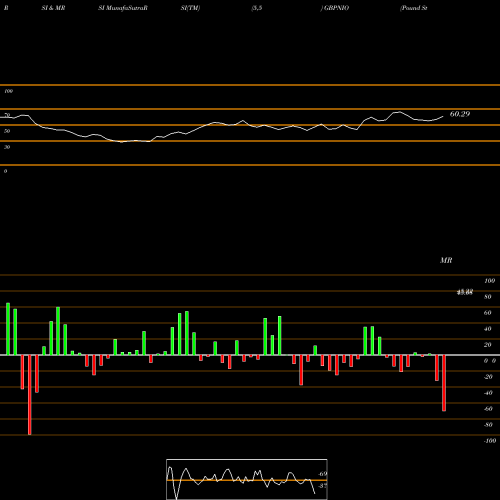The width and height of the screenshot is (500, 500).
Task: Click the MR axis label 20
Action: click(488, 345)
